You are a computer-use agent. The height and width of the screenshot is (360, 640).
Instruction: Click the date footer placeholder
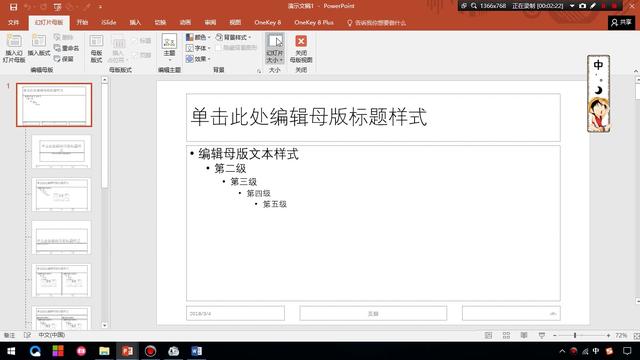tap(236, 313)
